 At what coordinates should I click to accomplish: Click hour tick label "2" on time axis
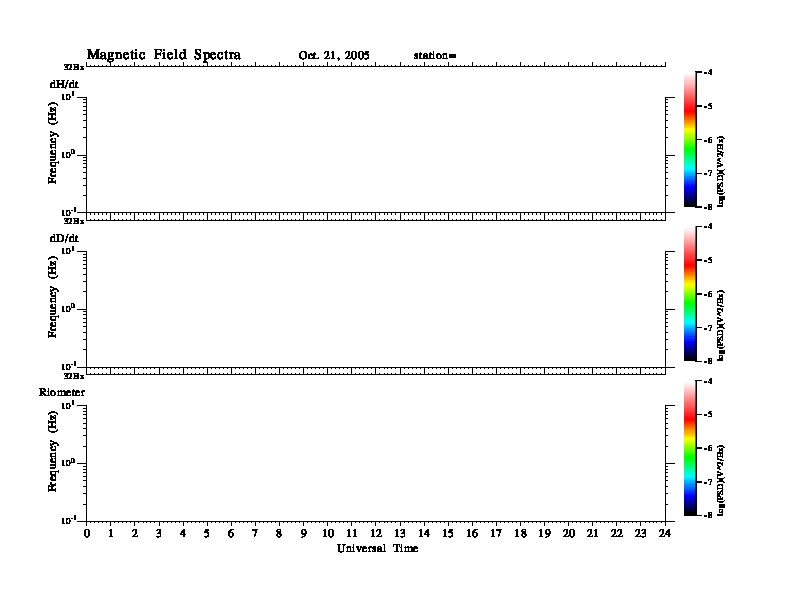pos(135,533)
